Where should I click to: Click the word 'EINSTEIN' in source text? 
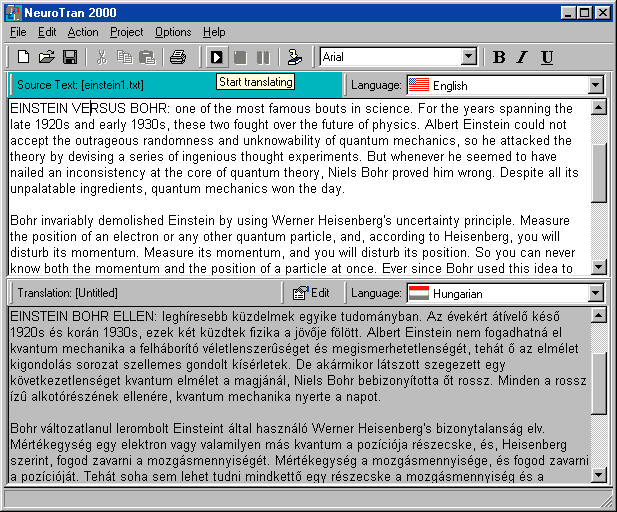pos(39,108)
